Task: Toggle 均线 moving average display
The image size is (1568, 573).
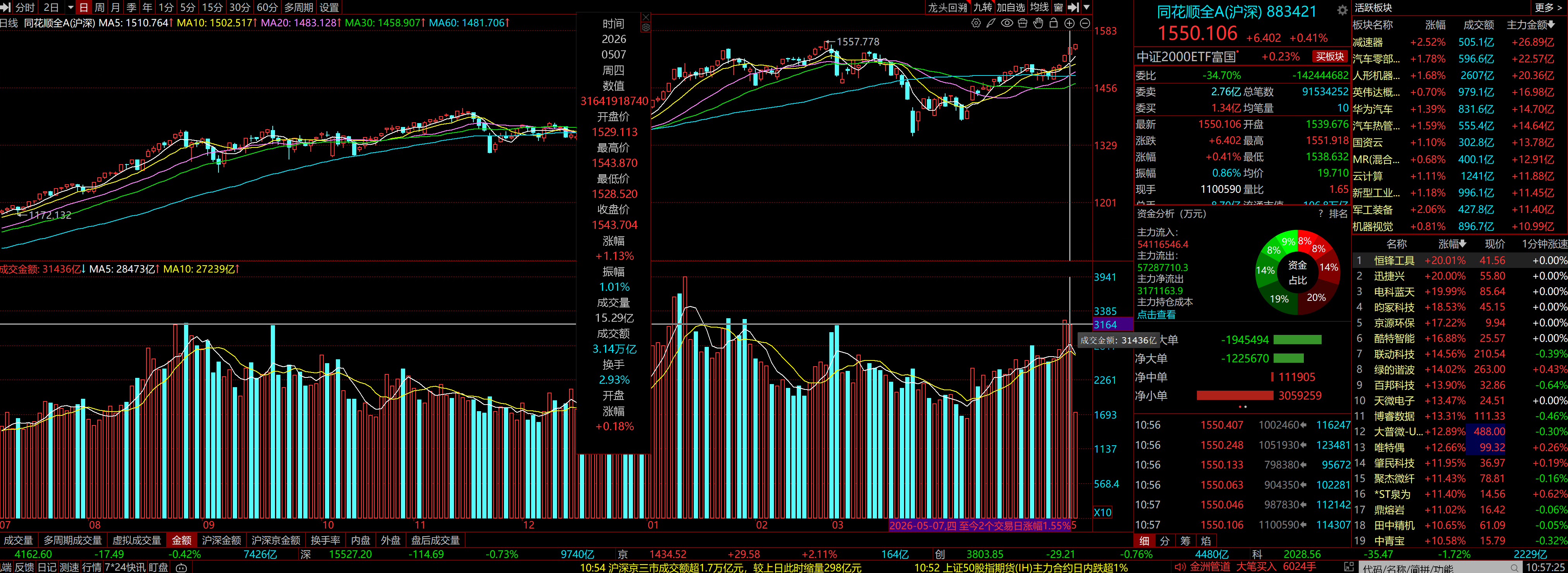Action: coord(1039,7)
